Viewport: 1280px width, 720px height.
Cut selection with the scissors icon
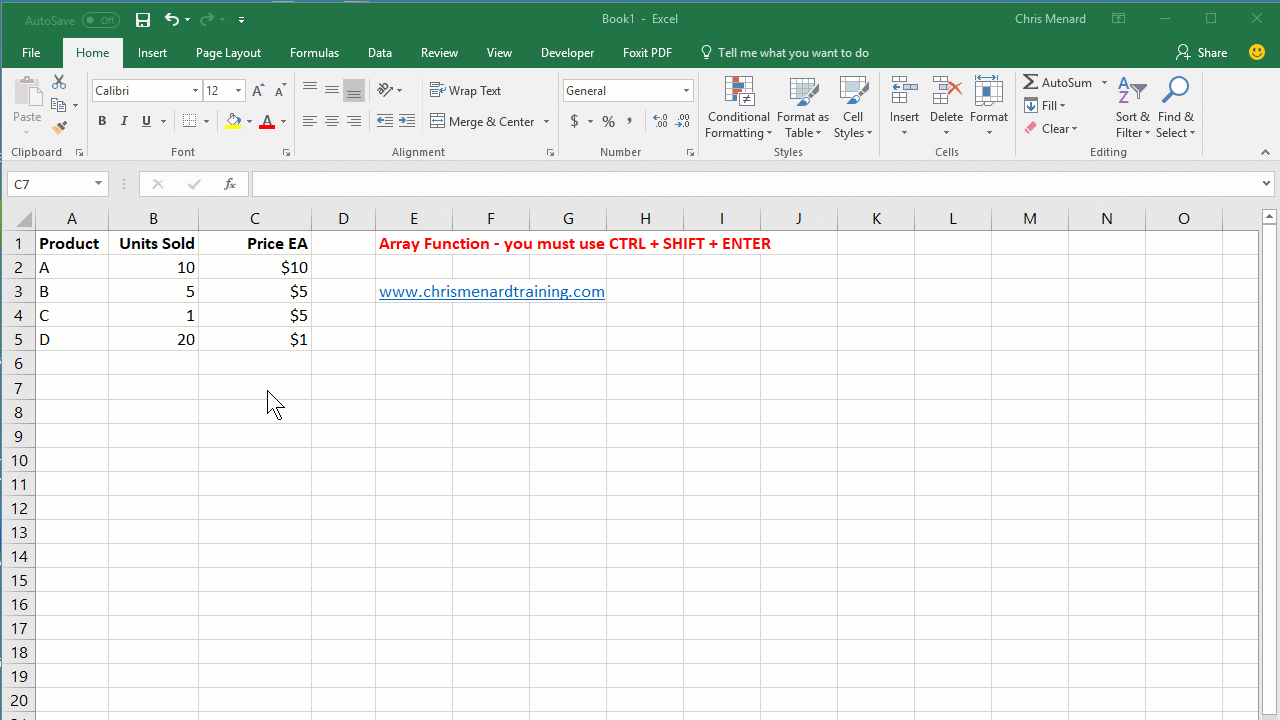[x=59, y=82]
